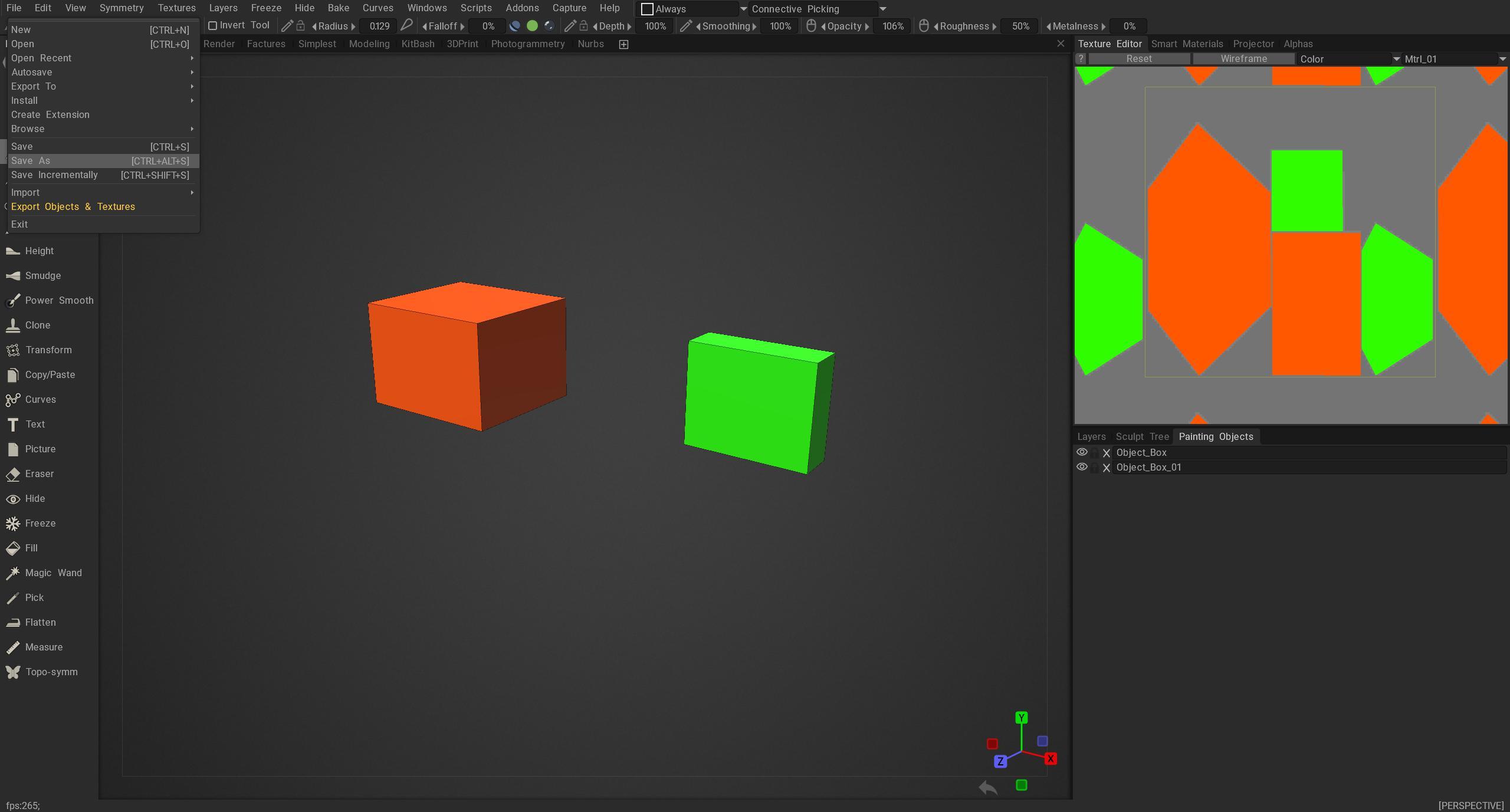Hide Object_Box_01 with its eye icon
Screen dimensions: 1510x812
click(x=1082, y=467)
